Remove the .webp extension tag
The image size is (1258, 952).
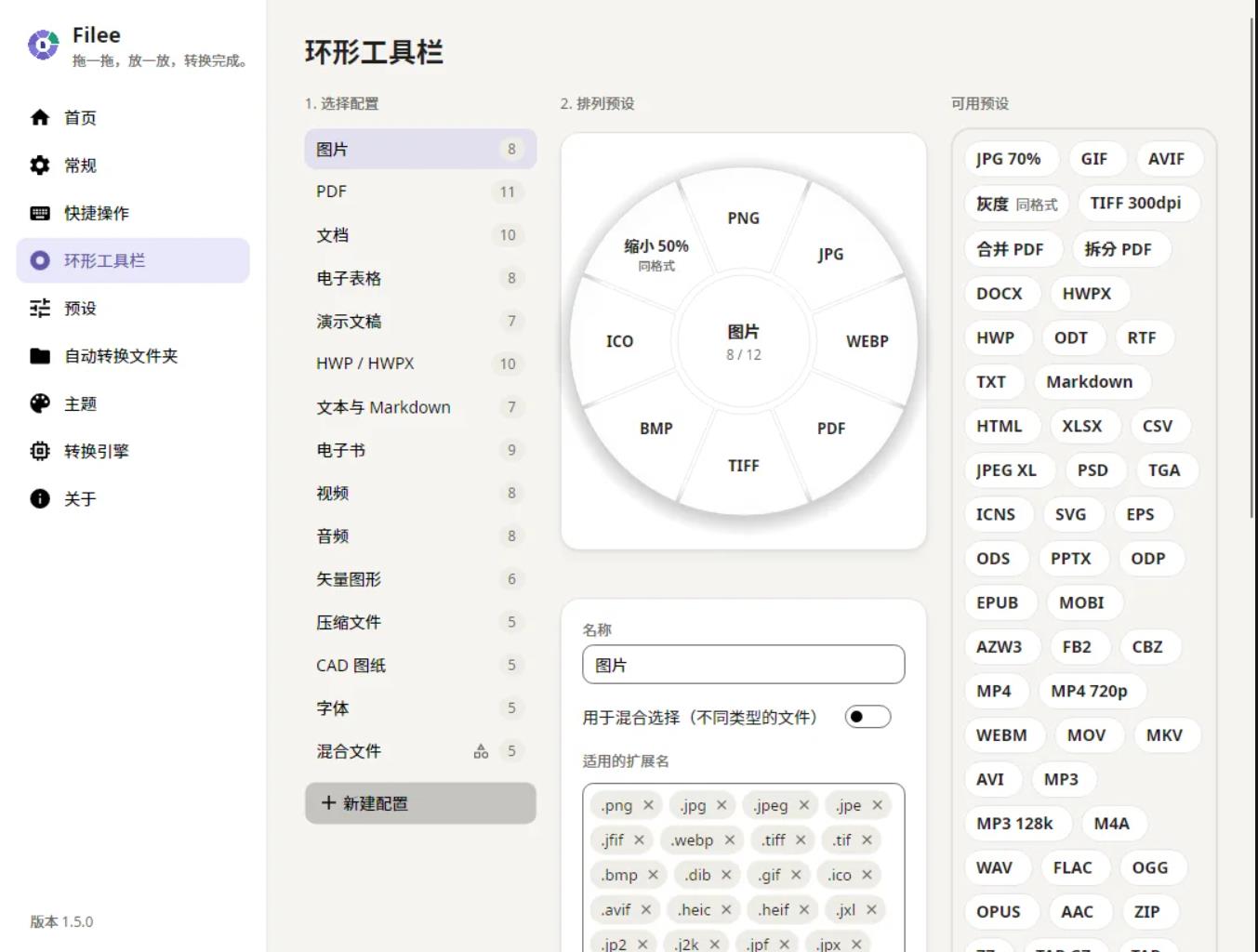click(730, 840)
